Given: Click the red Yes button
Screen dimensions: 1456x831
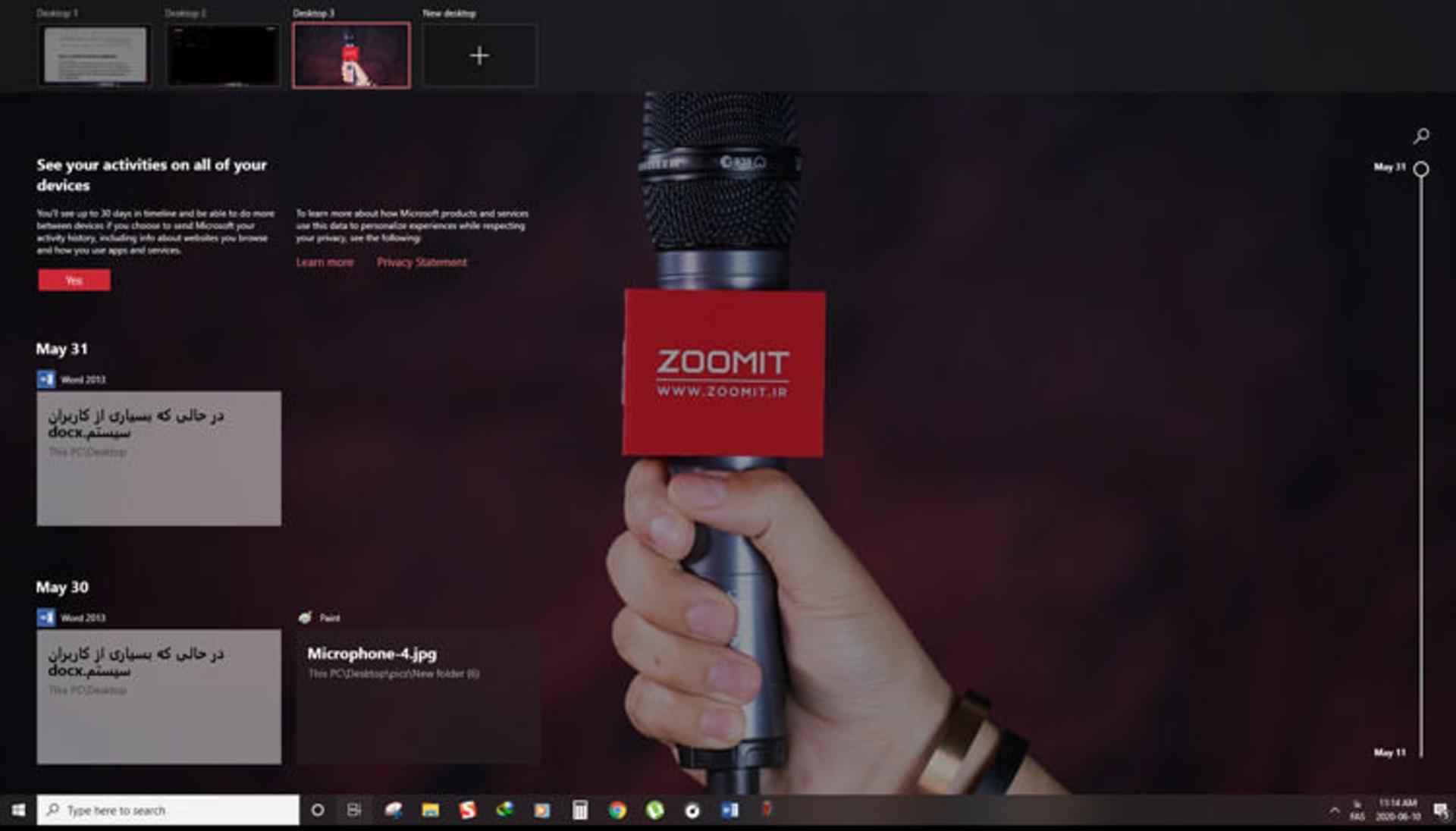Looking at the screenshot, I should 74,280.
